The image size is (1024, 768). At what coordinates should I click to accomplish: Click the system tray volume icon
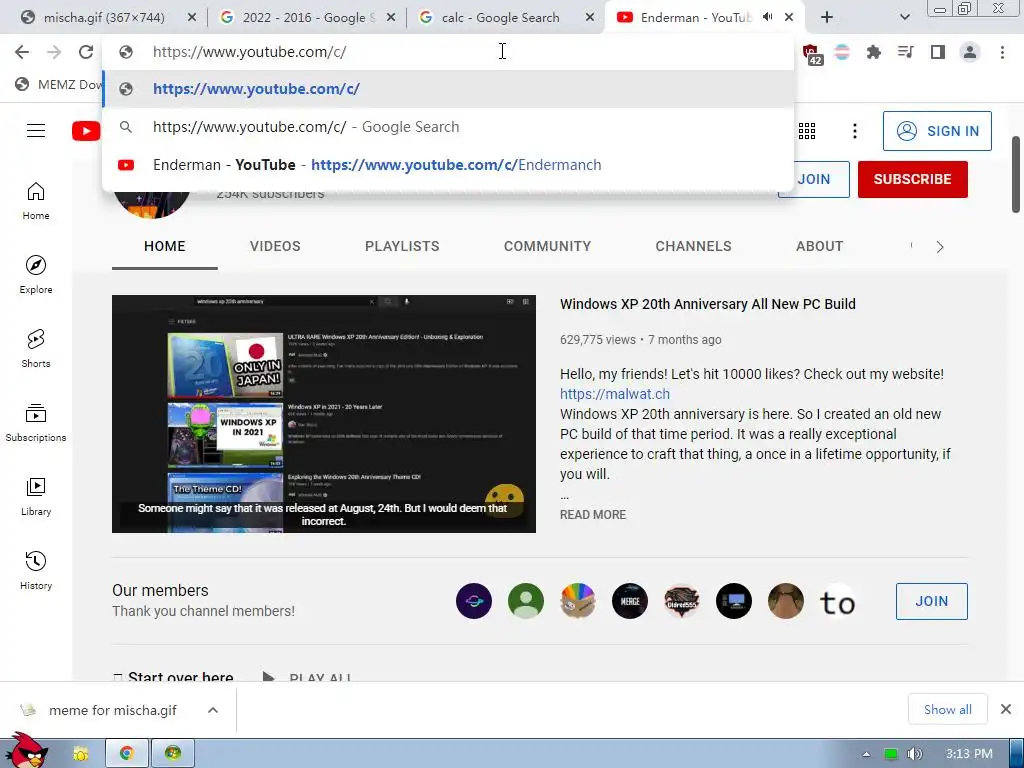[x=914, y=754]
